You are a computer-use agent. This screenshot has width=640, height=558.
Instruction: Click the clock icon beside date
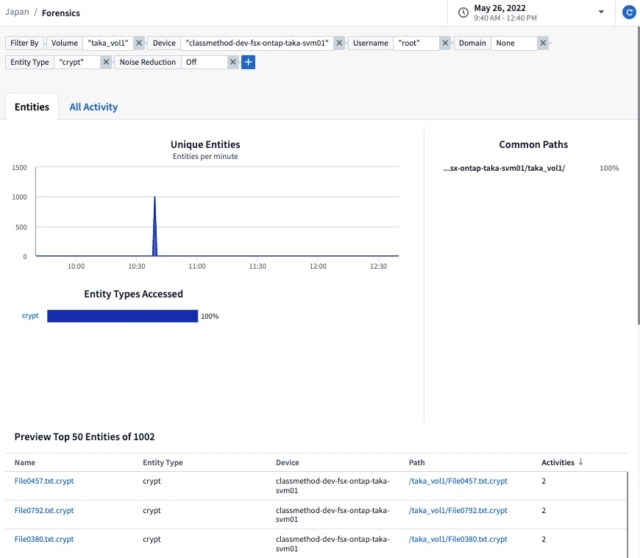pos(463,13)
